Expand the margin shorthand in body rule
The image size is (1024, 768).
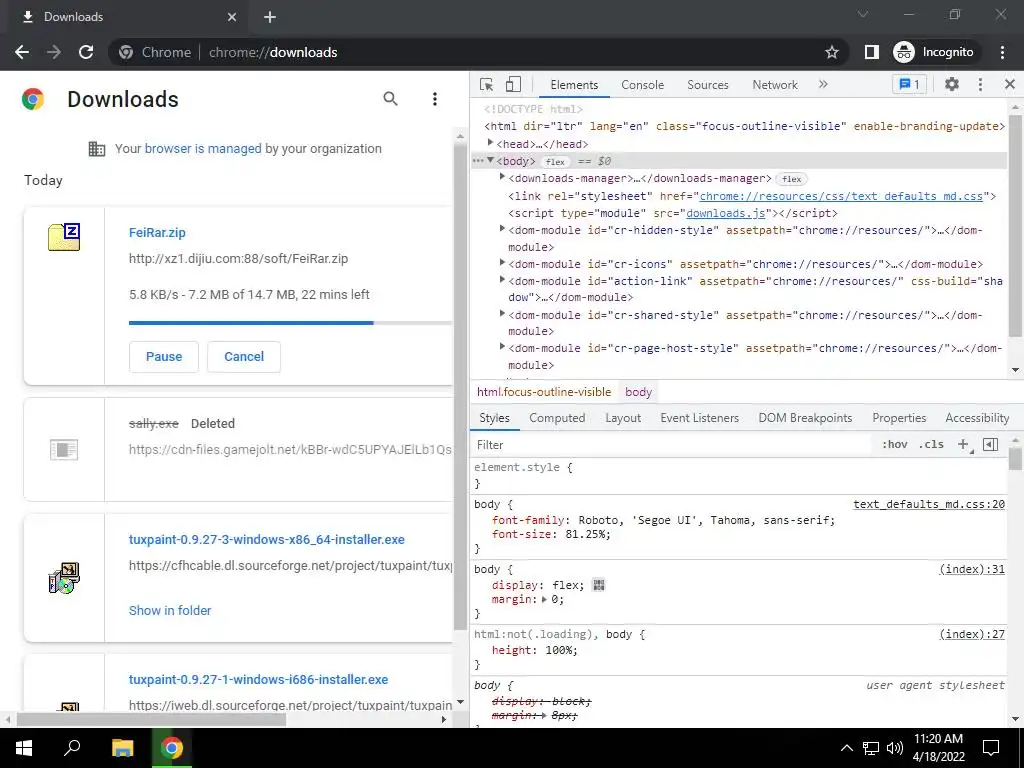click(x=545, y=600)
